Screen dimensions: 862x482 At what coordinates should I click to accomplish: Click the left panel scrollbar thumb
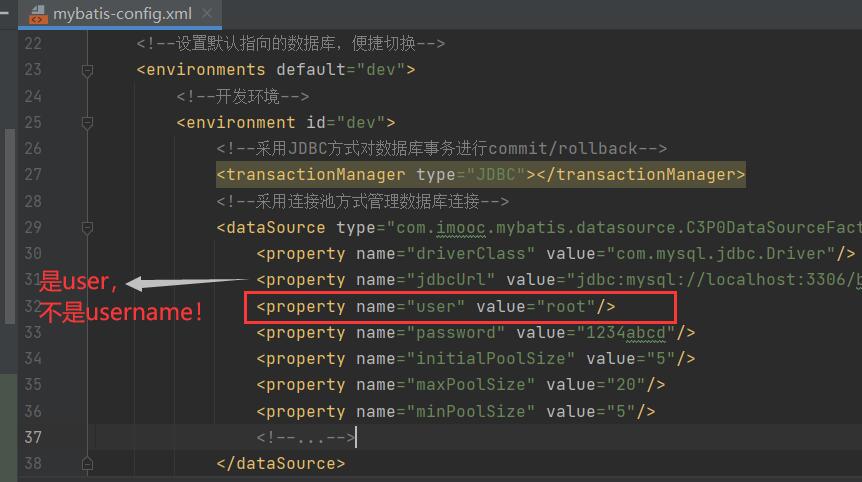click(x=9, y=226)
